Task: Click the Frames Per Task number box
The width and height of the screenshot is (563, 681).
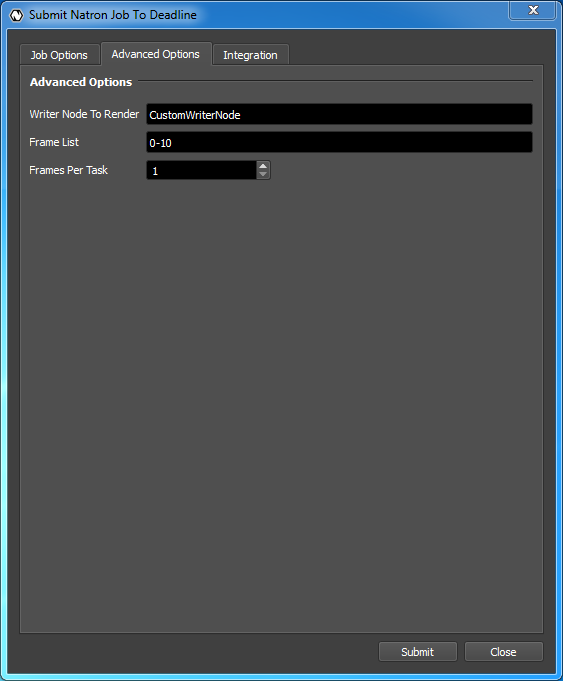Action: (x=202, y=170)
